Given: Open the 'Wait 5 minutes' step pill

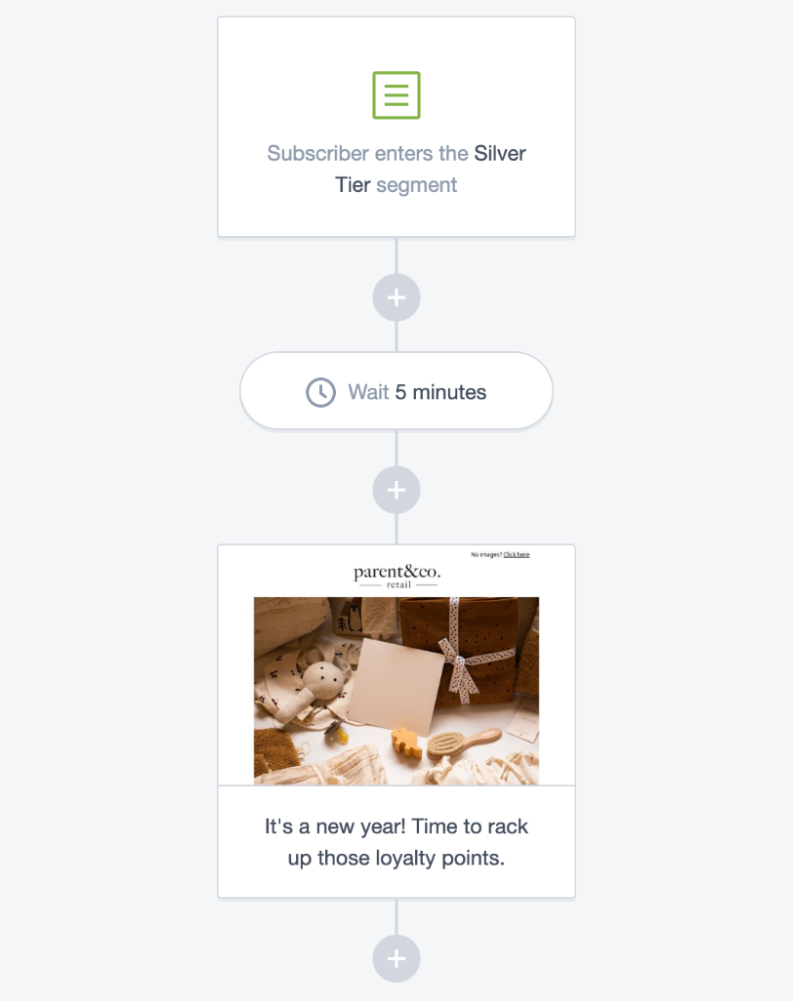Looking at the screenshot, I should (x=396, y=391).
